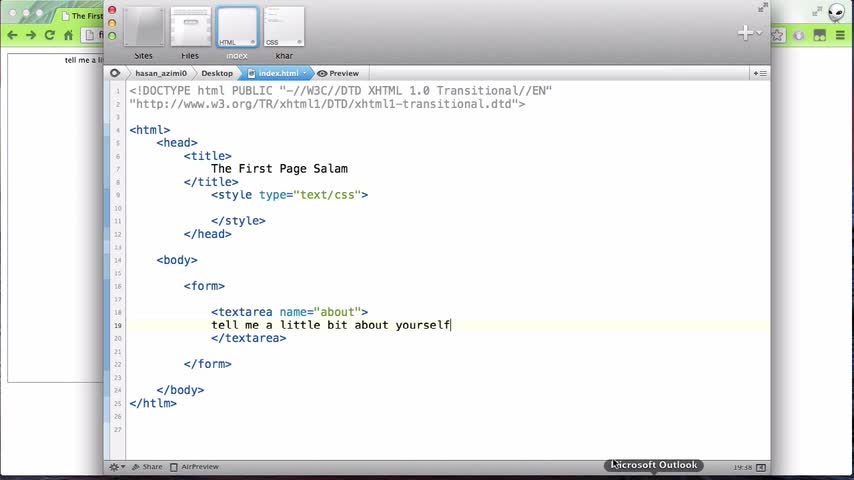
Task: Click the <html> opening tag
Action: click(x=150, y=130)
